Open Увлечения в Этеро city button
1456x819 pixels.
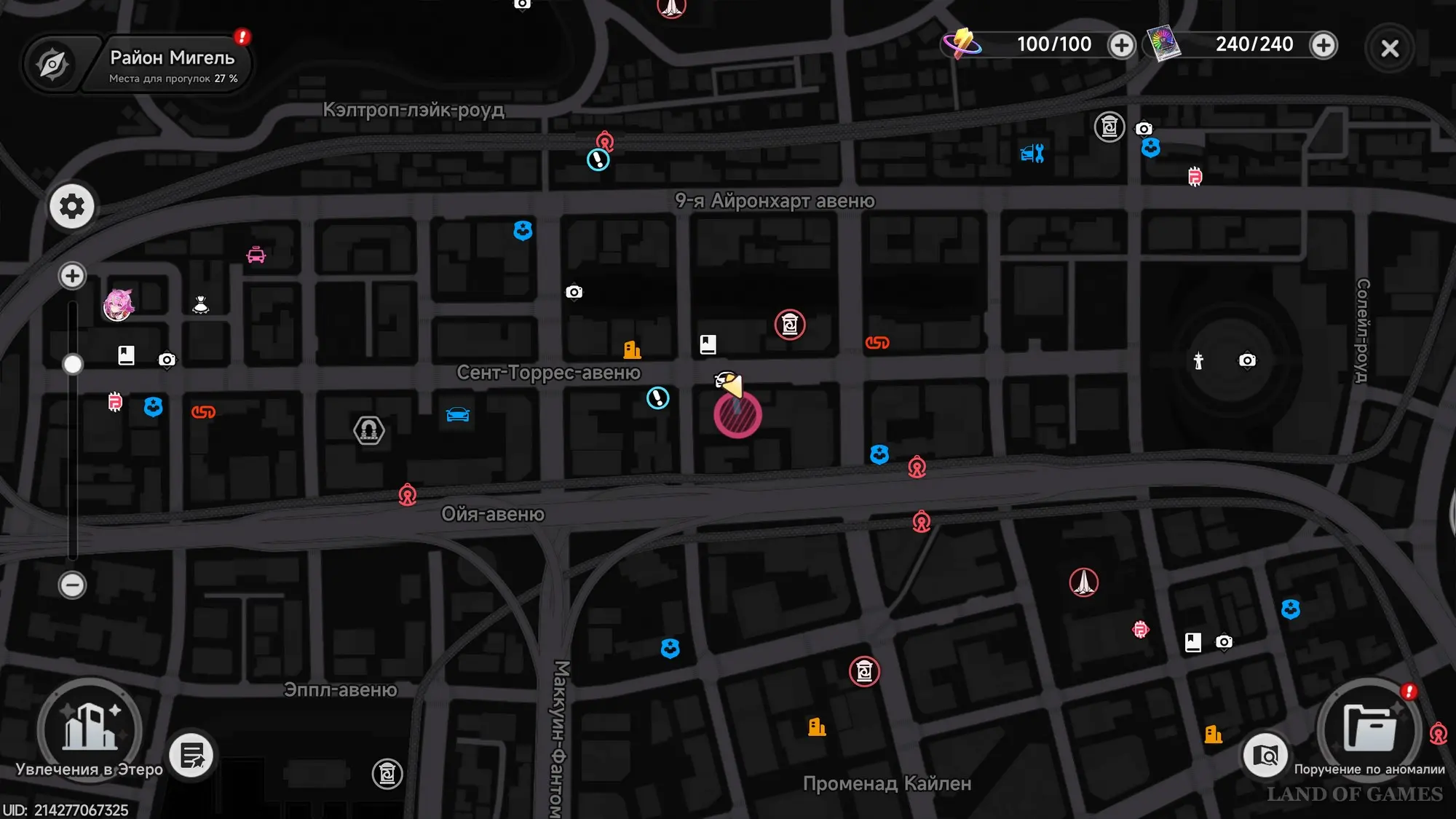point(90,729)
